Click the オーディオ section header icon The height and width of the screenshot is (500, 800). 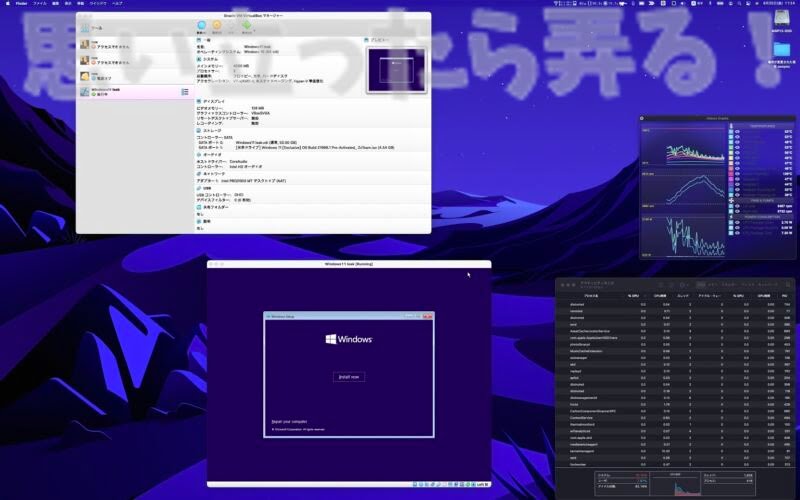pyautogui.click(x=199, y=155)
